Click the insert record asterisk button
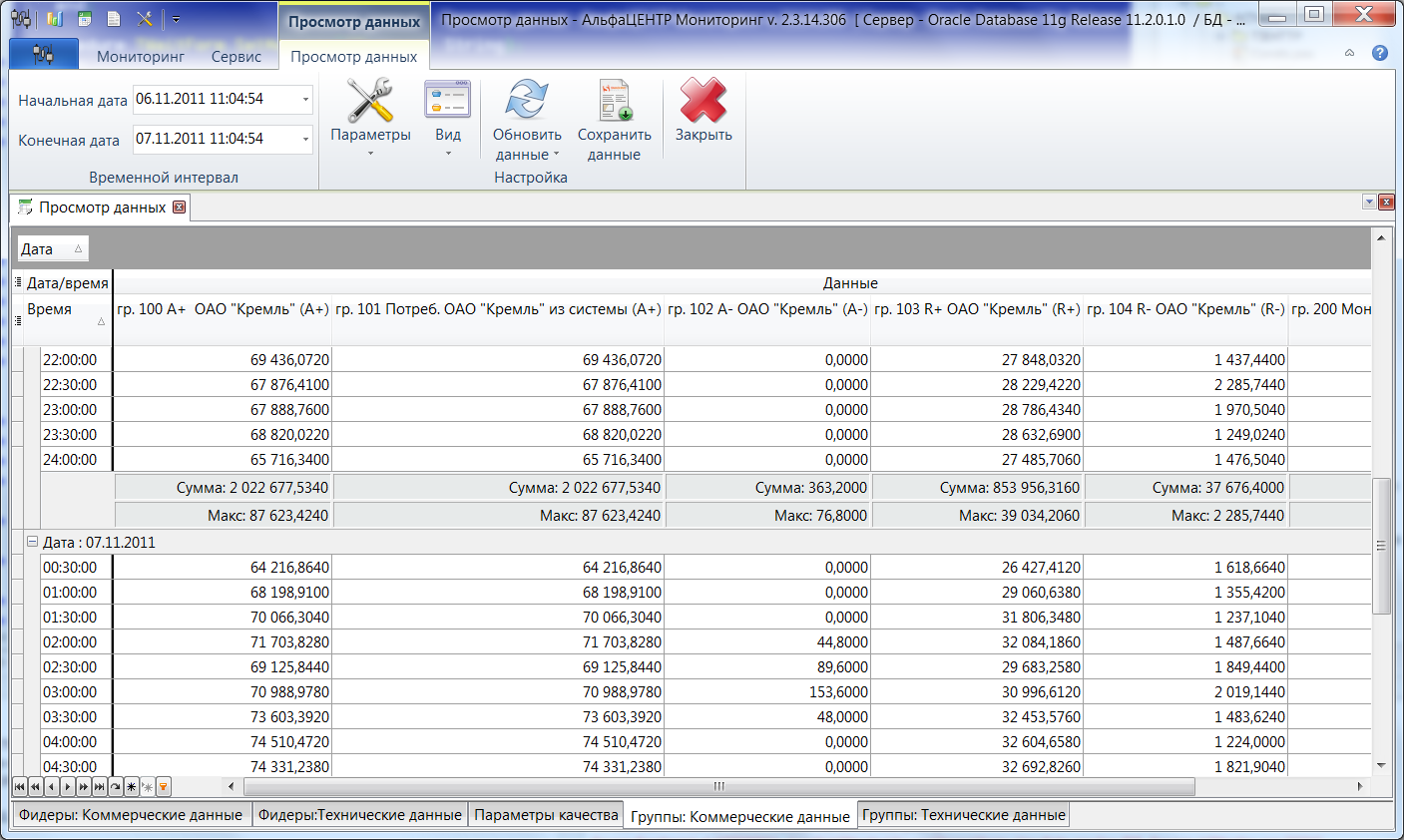 [131, 786]
